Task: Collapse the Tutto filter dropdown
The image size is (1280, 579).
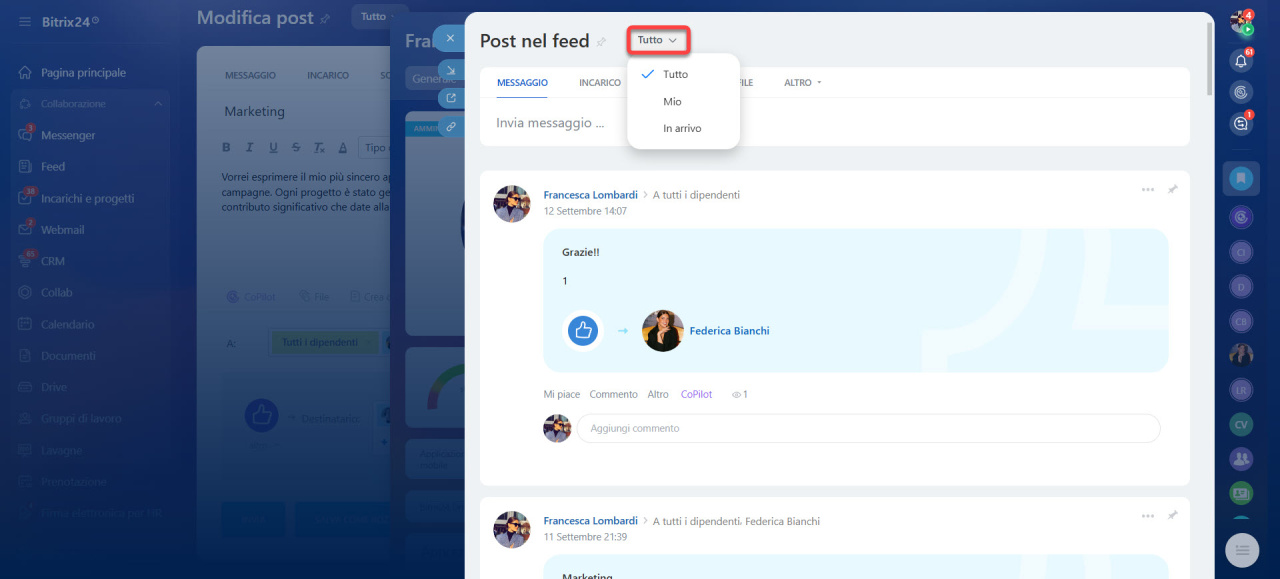Action: [x=658, y=40]
